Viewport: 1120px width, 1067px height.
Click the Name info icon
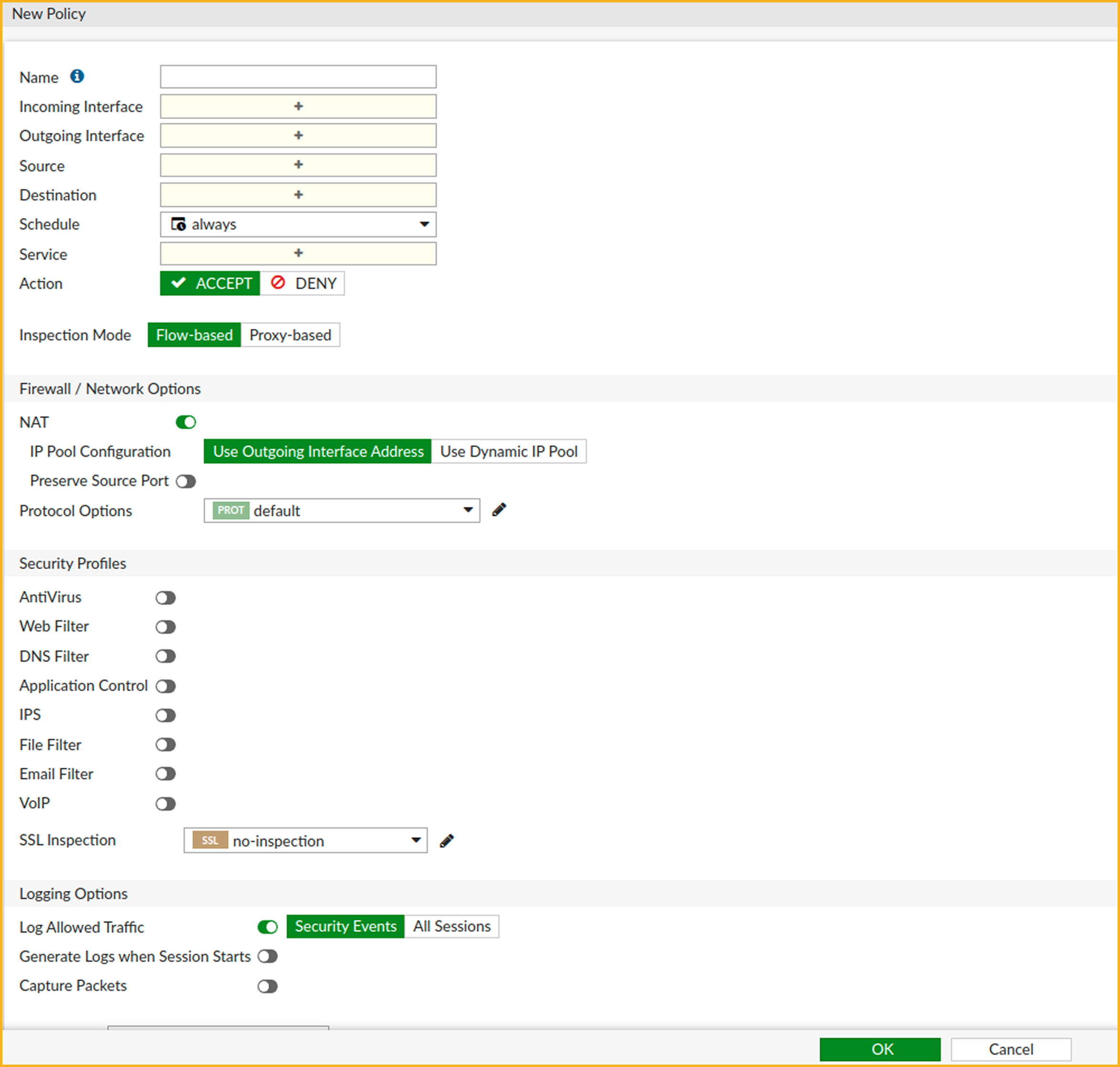click(x=77, y=76)
